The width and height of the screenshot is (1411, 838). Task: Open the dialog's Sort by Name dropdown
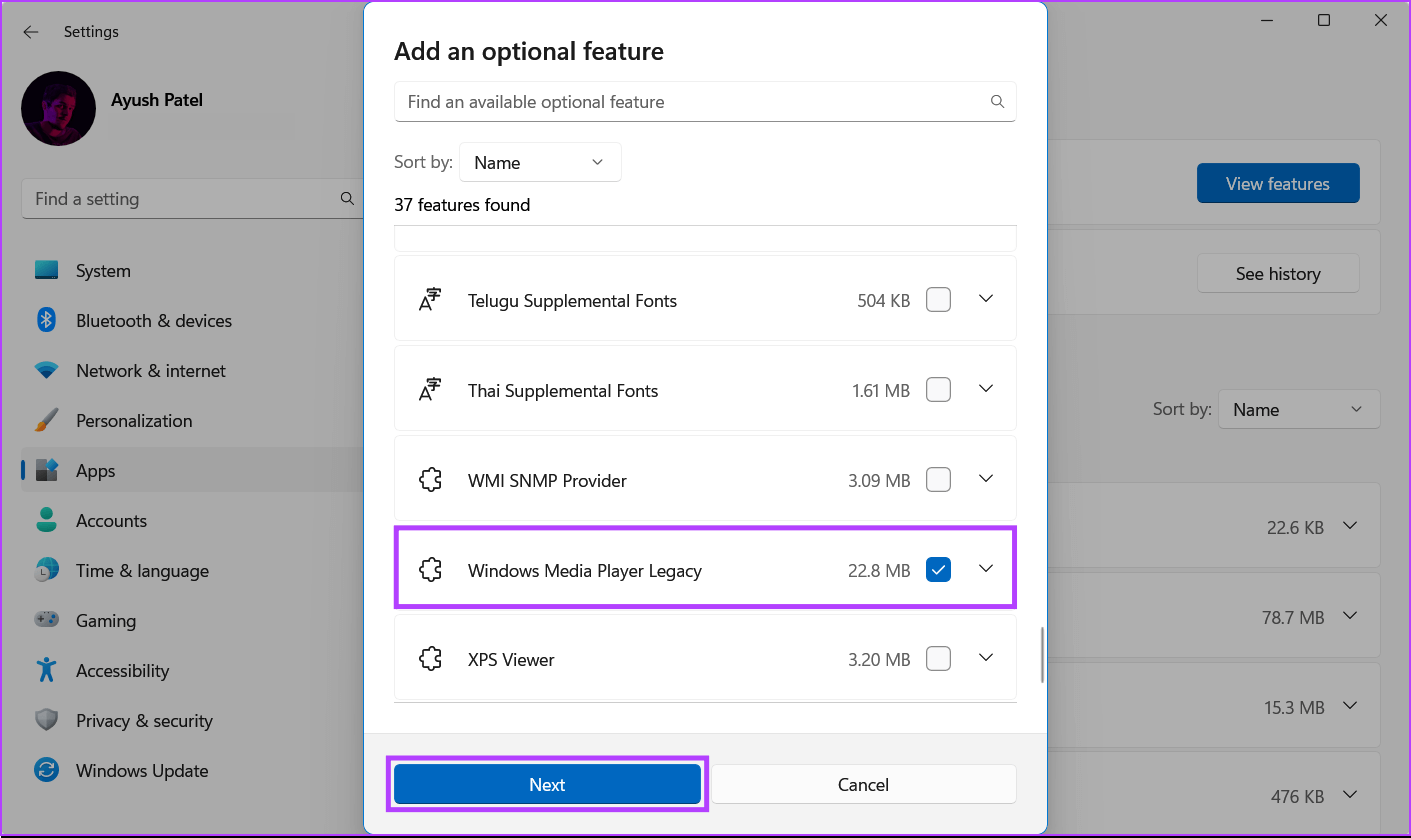coord(540,162)
